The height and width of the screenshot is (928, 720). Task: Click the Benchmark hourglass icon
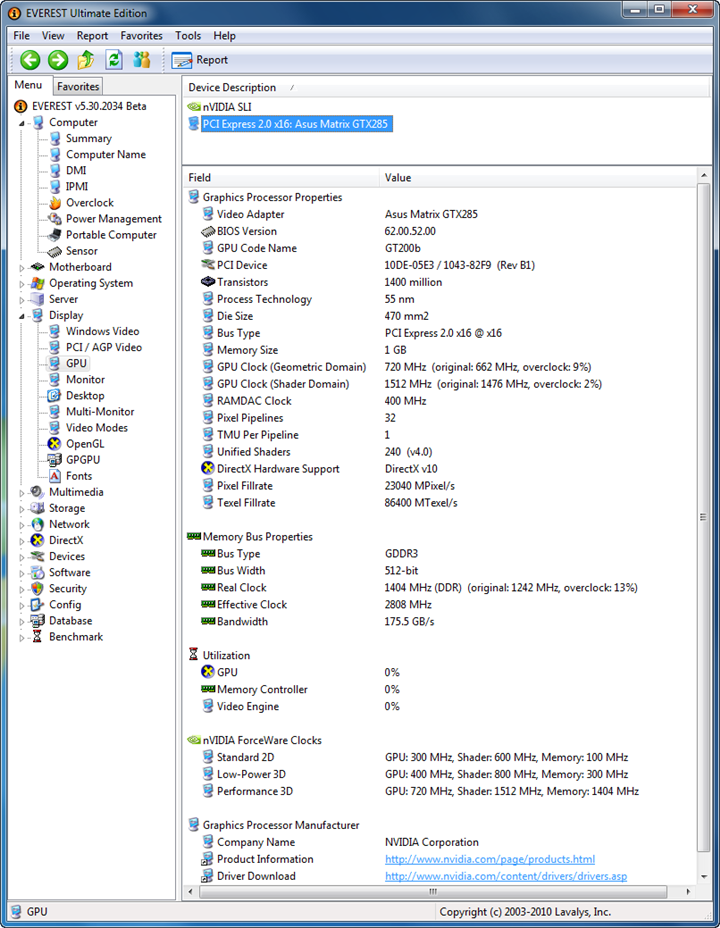click(37, 637)
